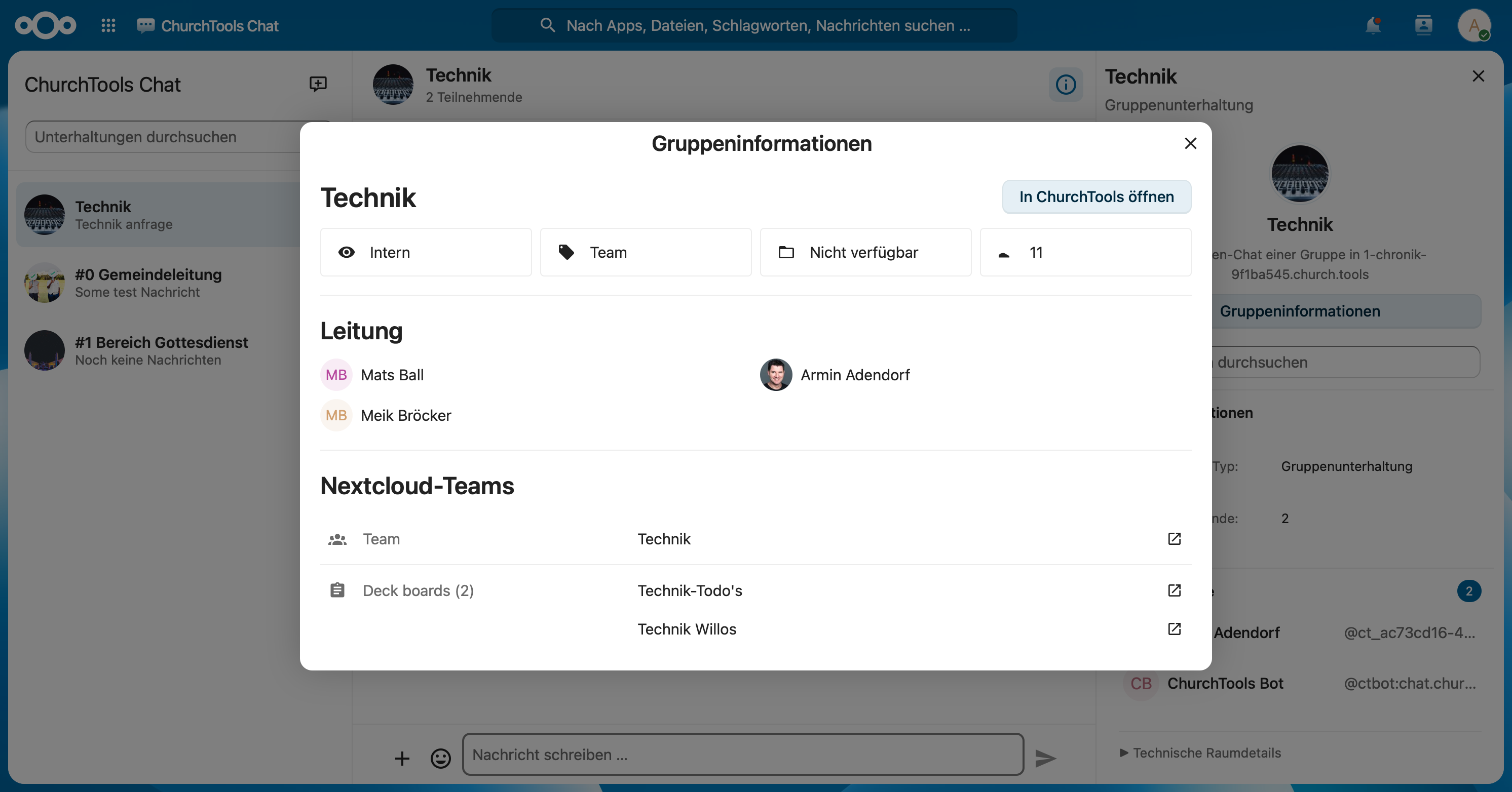1512x792 pixels.
Task: Click the folder icon next to 'Nicht verfügbar'
Action: [786, 252]
